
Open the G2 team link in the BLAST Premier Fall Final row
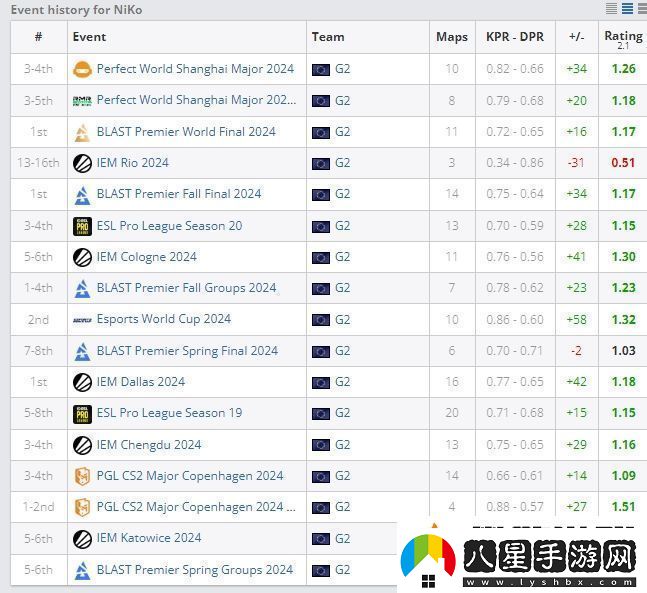click(x=342, y=194)
